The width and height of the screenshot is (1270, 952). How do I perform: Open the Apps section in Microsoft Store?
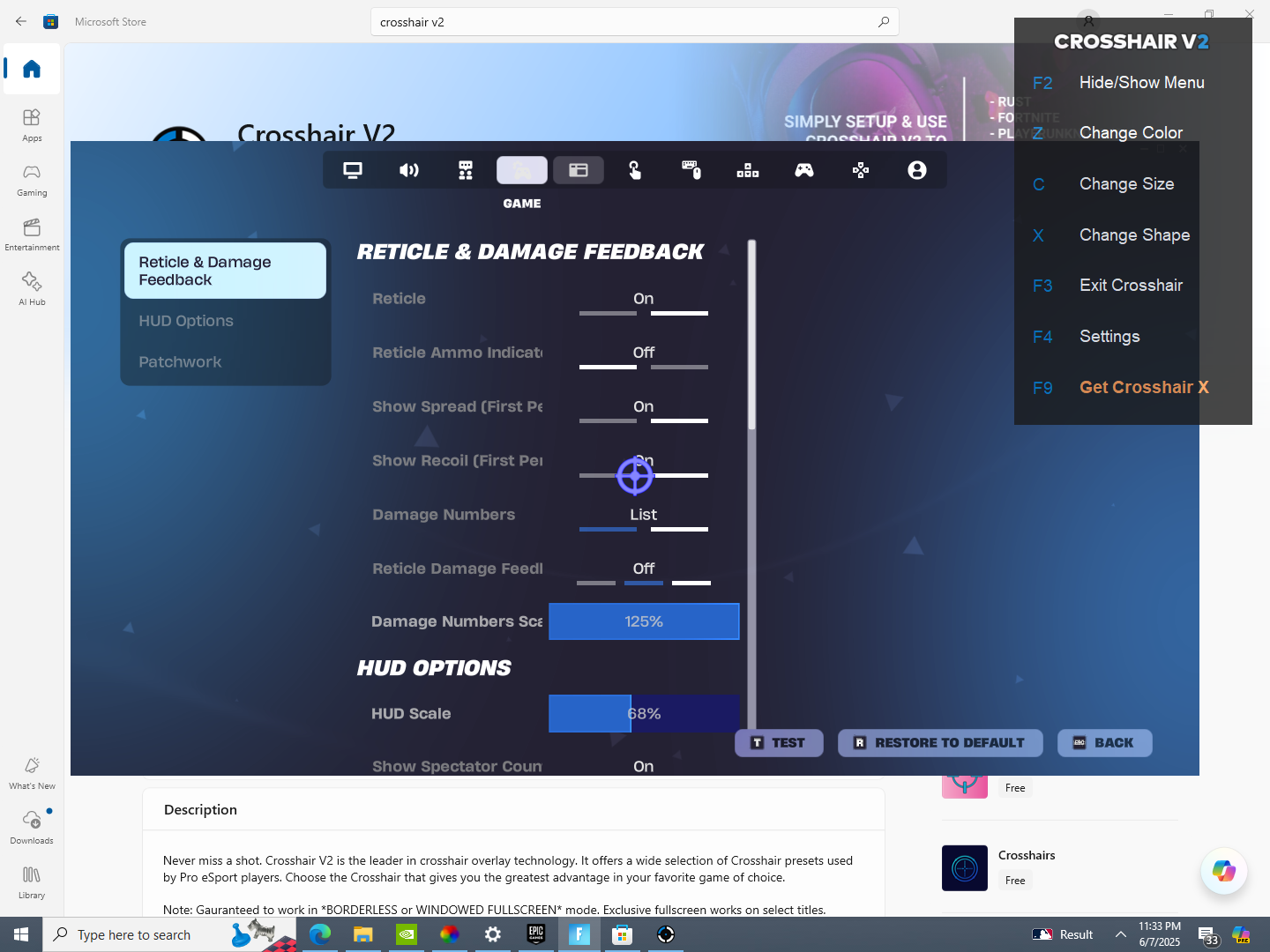coord(32,125)
